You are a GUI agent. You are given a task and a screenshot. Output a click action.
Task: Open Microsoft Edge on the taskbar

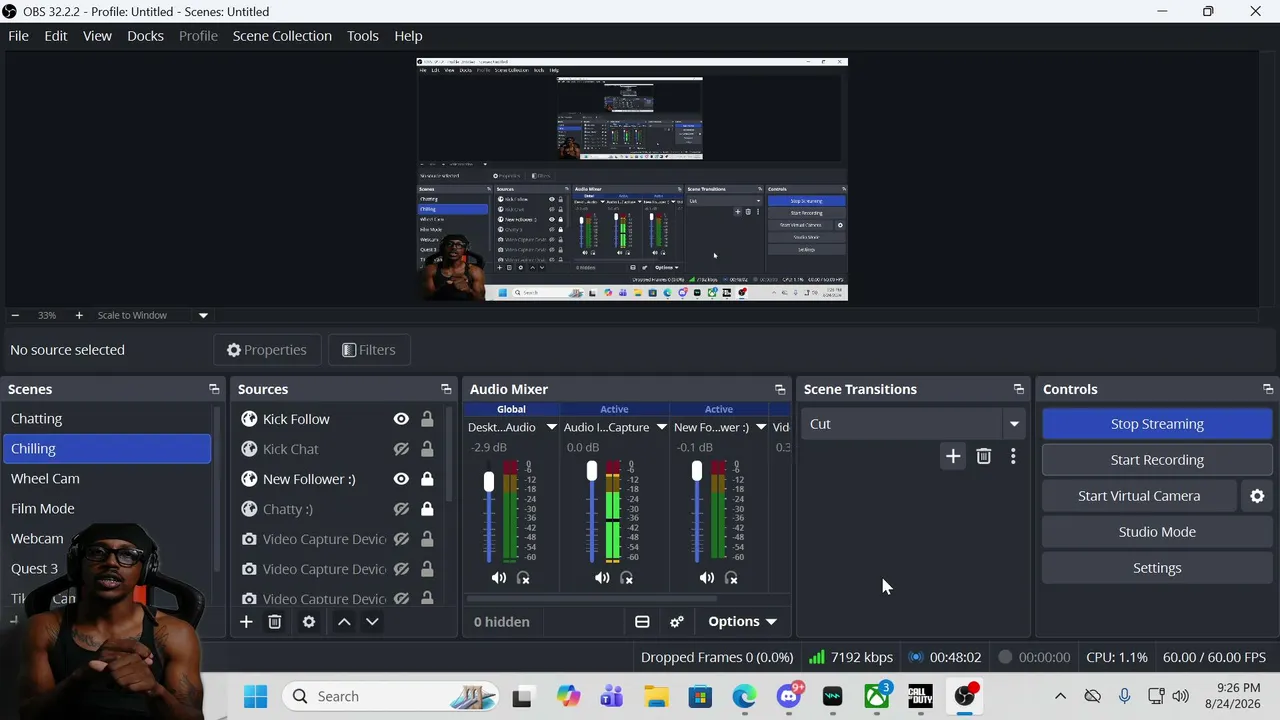pyautogui.click(x=744, y=696)
